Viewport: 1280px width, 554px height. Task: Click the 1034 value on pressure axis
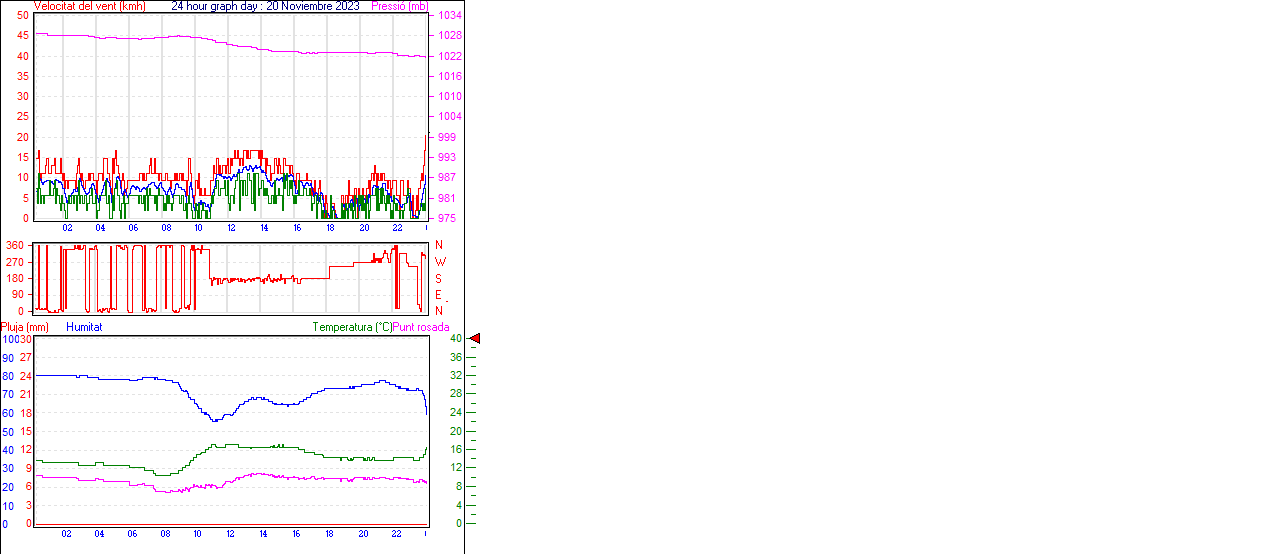[x=449, y=16]
